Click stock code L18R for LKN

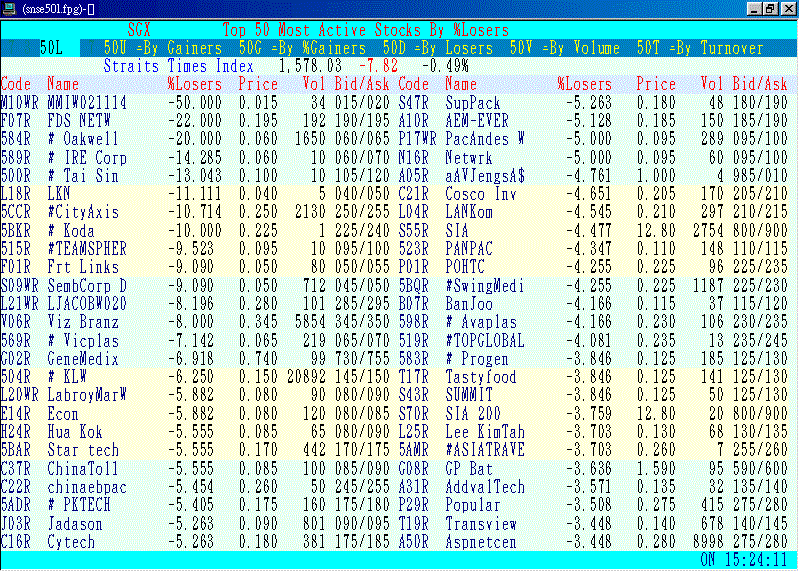point(16,194)
